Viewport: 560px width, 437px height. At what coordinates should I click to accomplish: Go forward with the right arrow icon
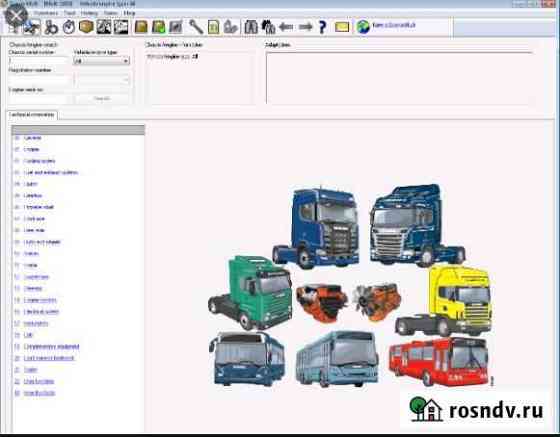(305, 27)
